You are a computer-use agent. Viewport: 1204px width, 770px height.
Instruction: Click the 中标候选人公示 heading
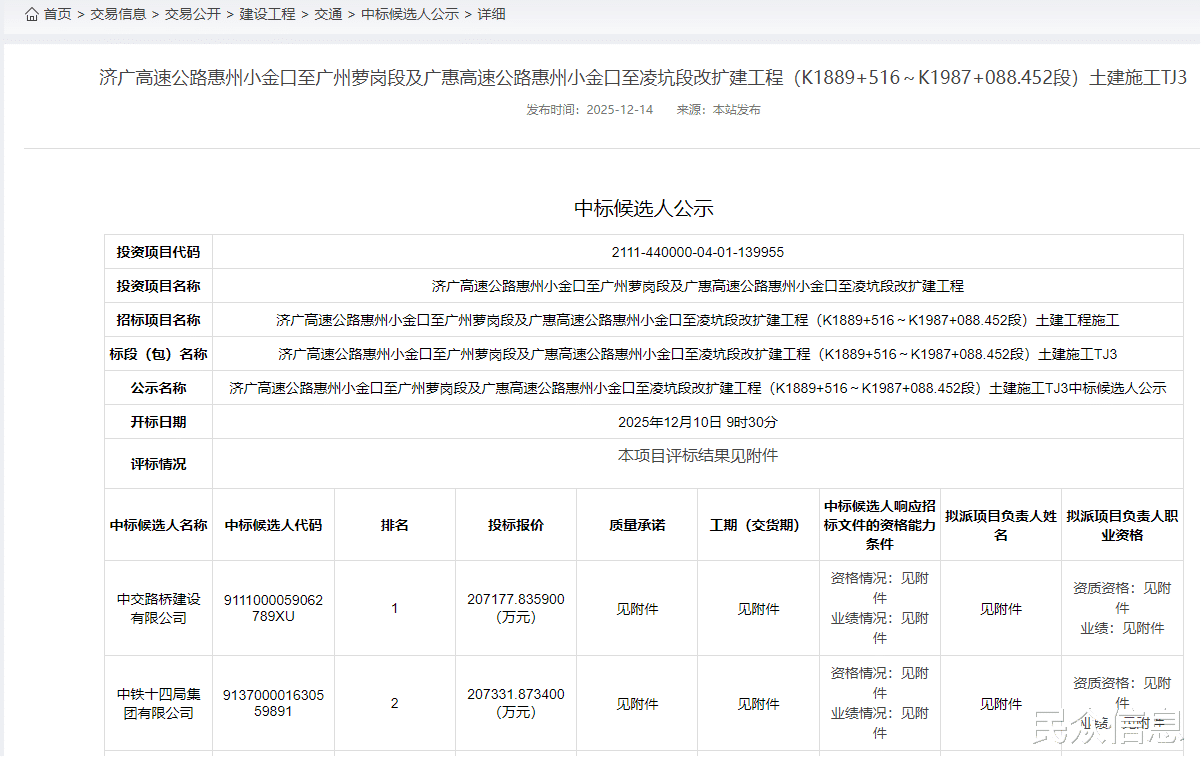coord(643,208)
